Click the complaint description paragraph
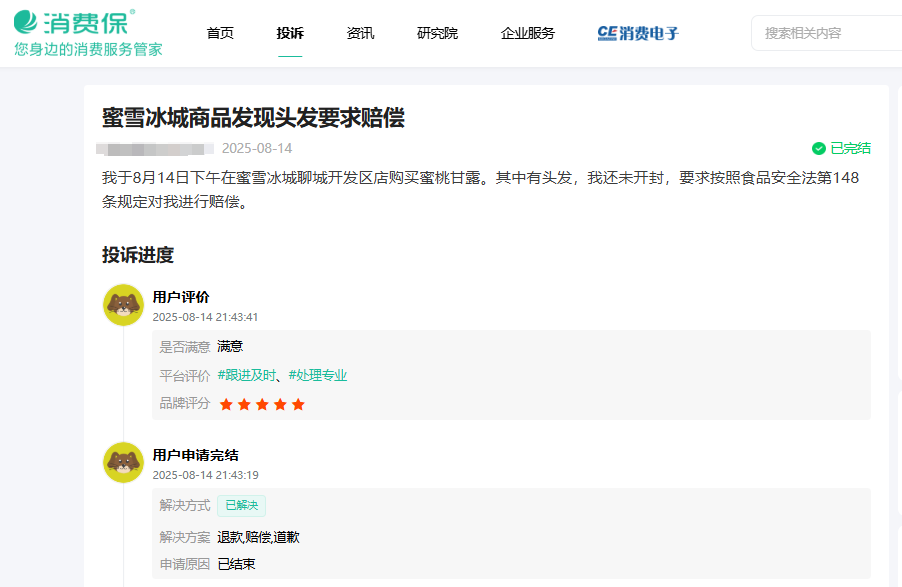The image size is (902, 587). [480, 190]
